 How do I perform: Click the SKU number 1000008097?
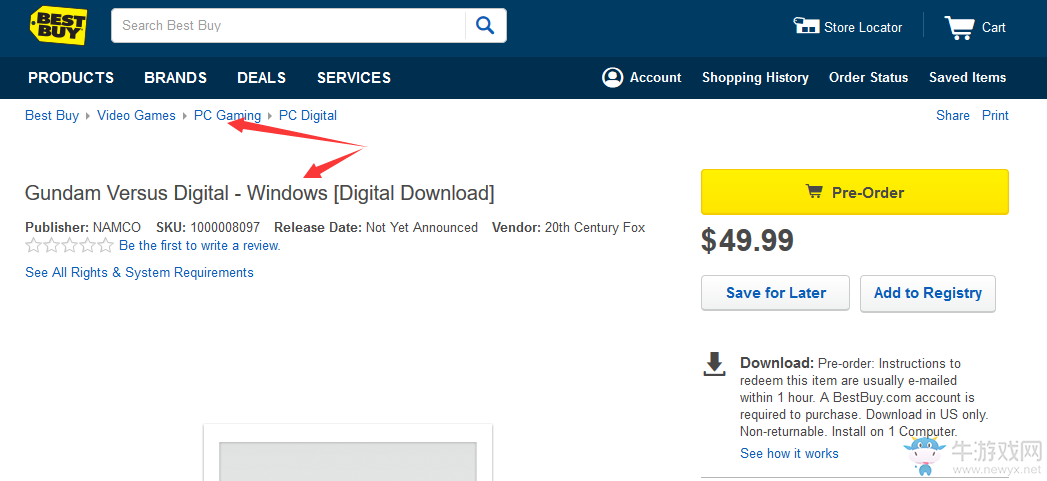[x=225, y=228]
